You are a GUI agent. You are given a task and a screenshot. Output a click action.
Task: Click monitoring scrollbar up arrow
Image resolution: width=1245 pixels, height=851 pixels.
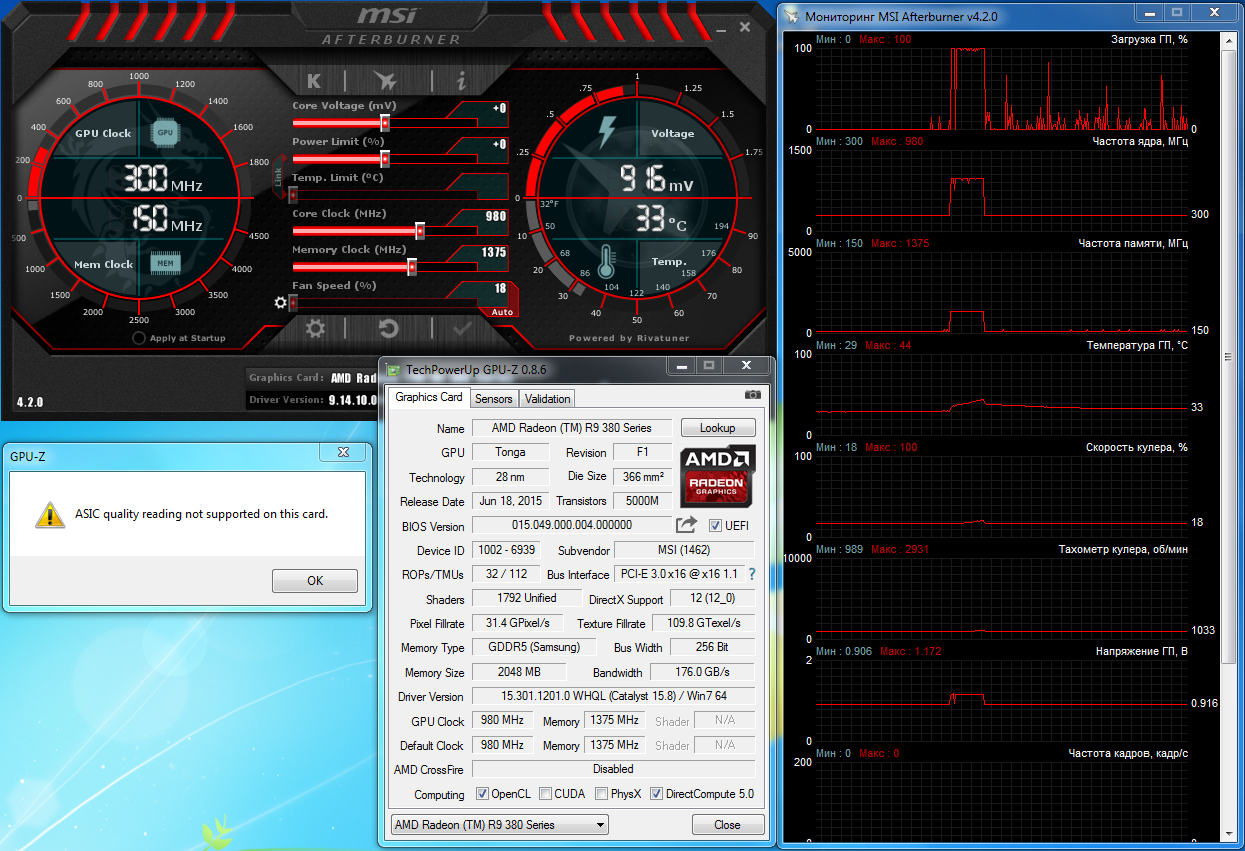point(1229,40)
